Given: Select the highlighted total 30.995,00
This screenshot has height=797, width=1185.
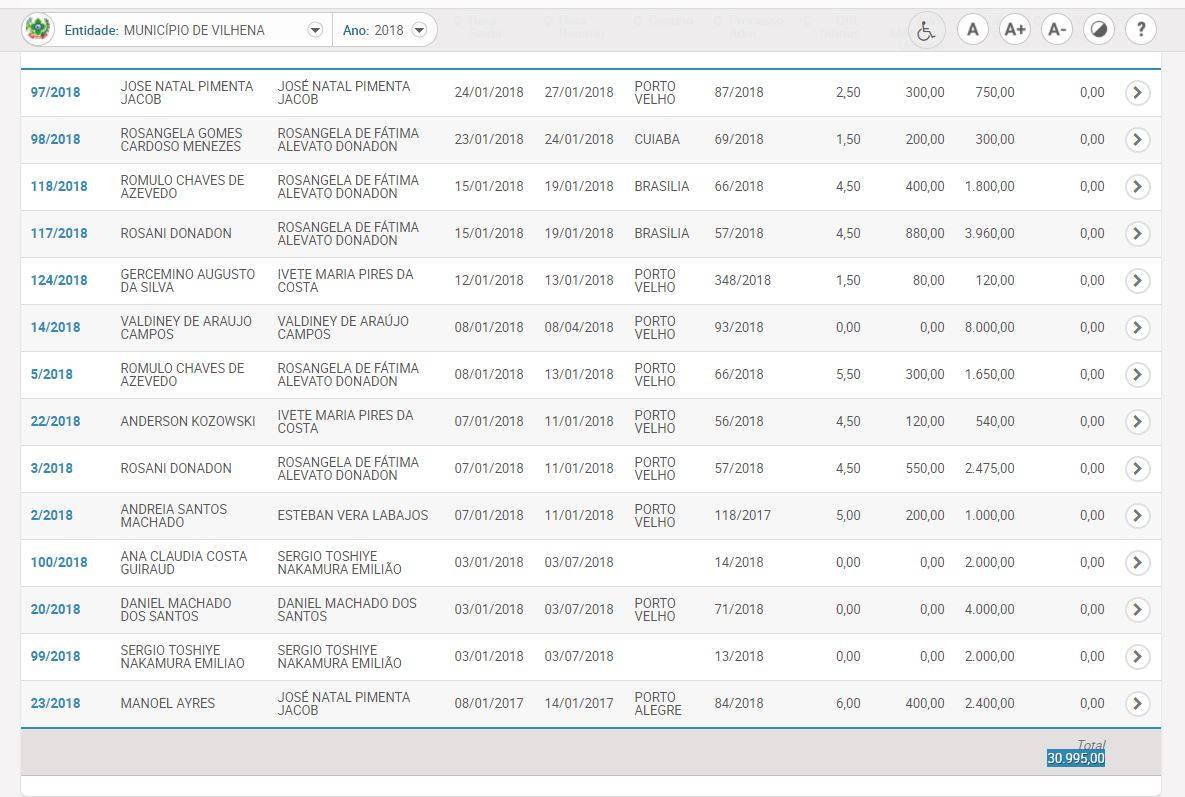Looking at the screenshot, I should point(1075,758).
